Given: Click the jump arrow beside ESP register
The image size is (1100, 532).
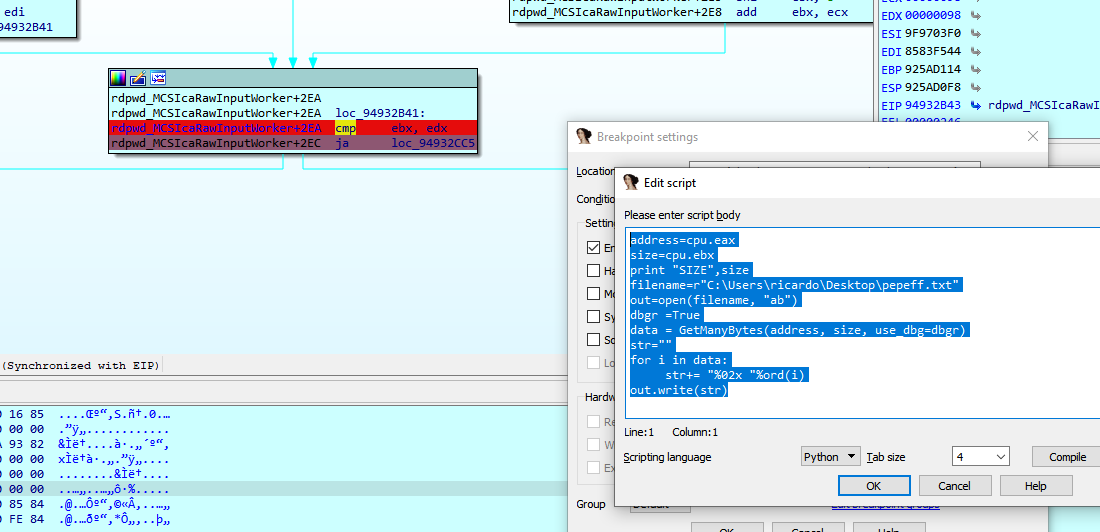Looking at the screenshot, I should coord(975,87).
